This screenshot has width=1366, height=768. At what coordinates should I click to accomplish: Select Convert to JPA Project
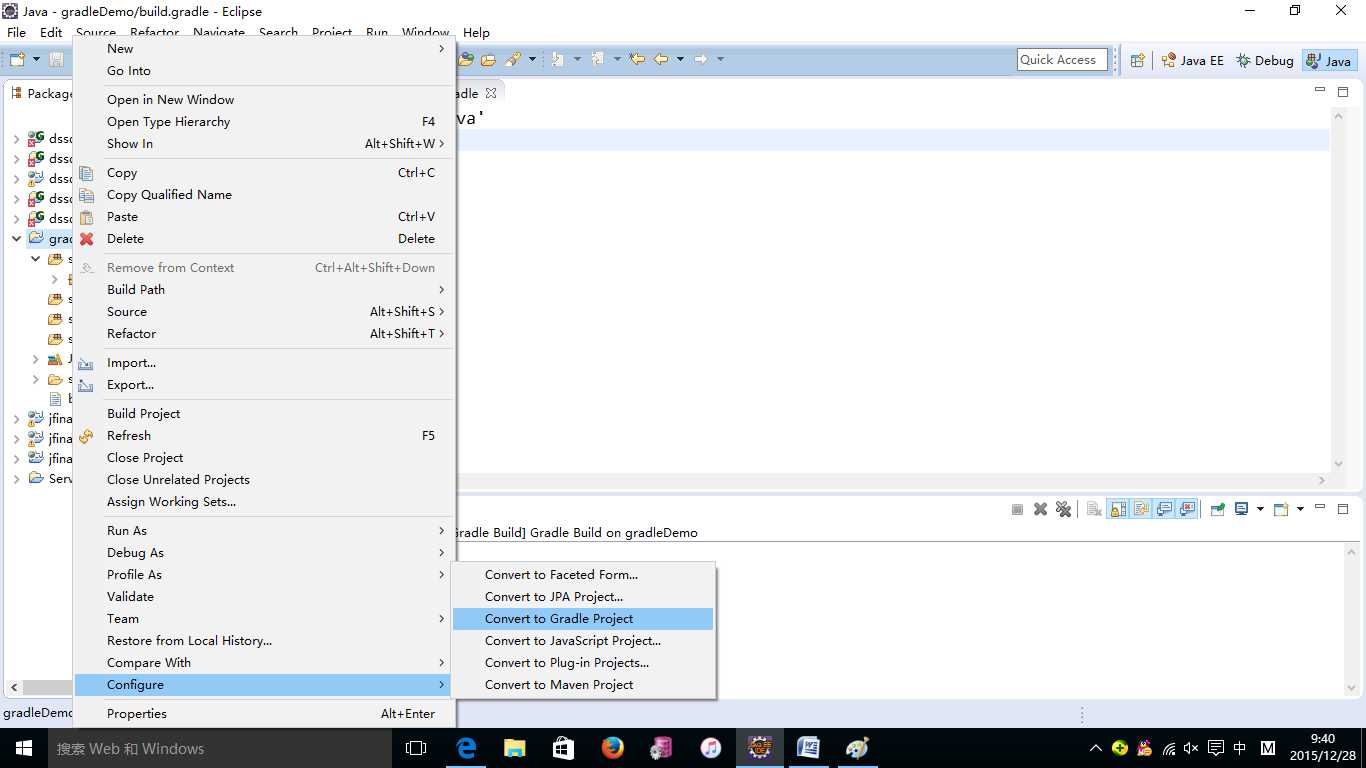583,597
